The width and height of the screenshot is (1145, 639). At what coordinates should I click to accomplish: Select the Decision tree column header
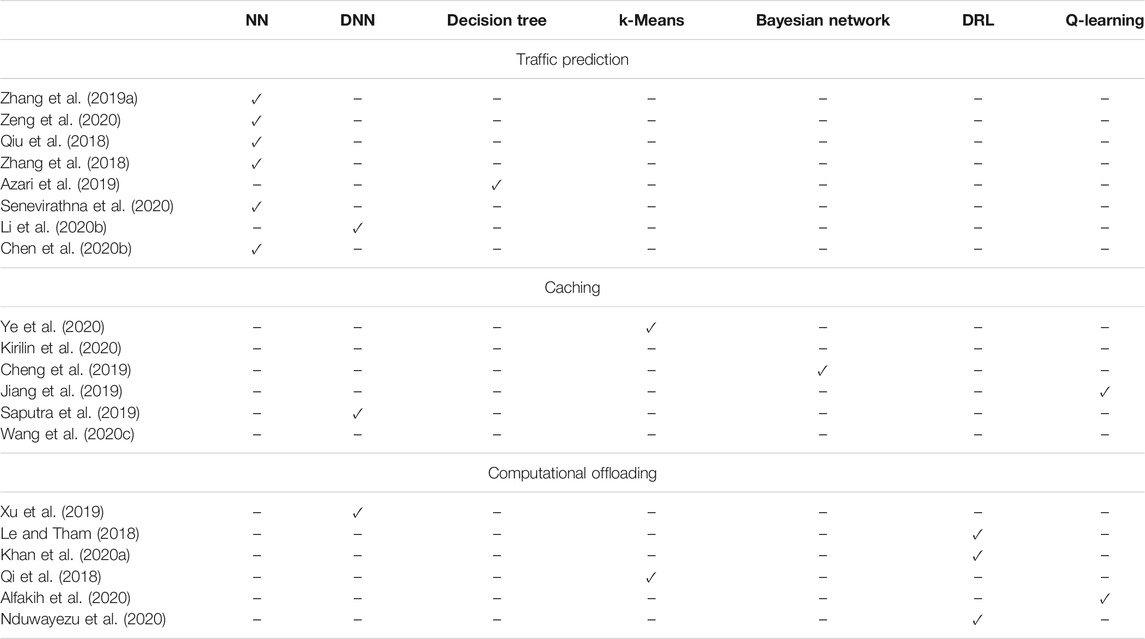click(x=497, y=20)
